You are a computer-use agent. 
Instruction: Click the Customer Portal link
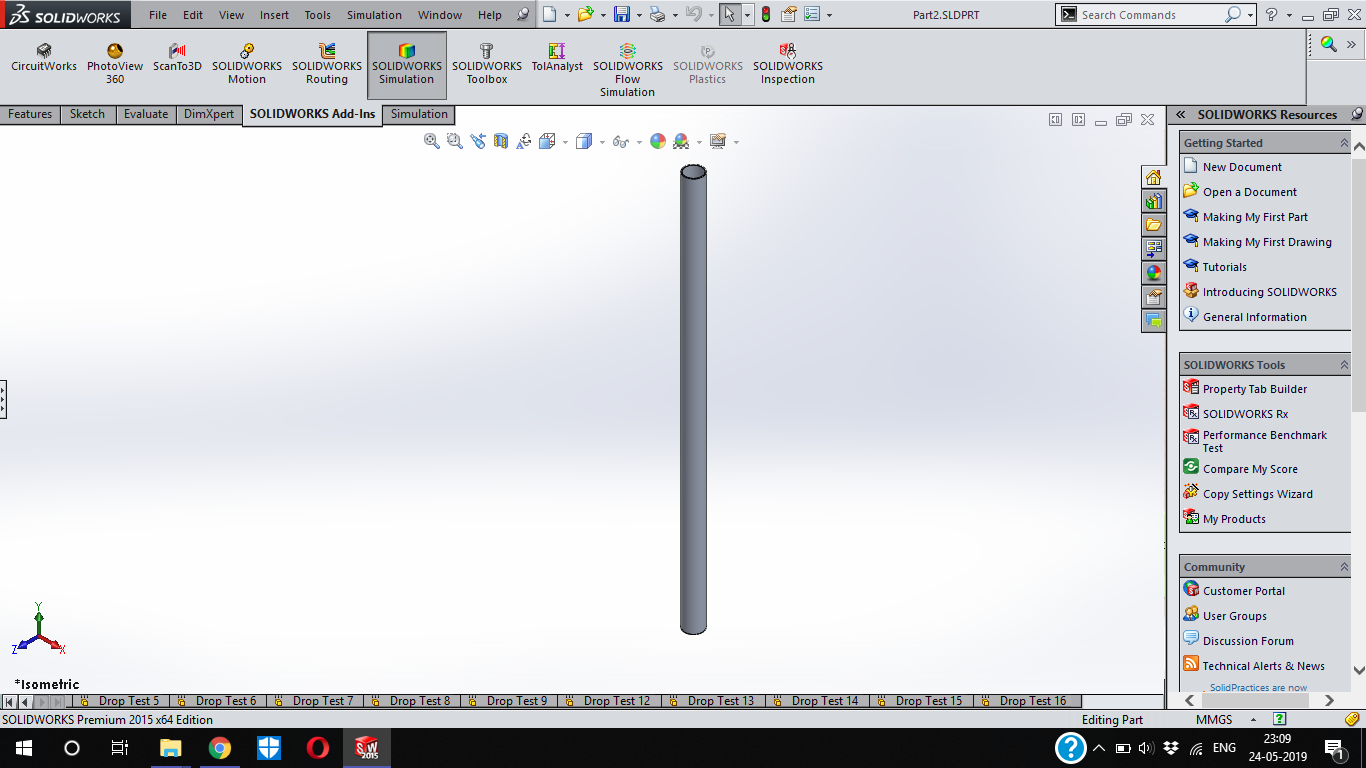(1244, 591)
